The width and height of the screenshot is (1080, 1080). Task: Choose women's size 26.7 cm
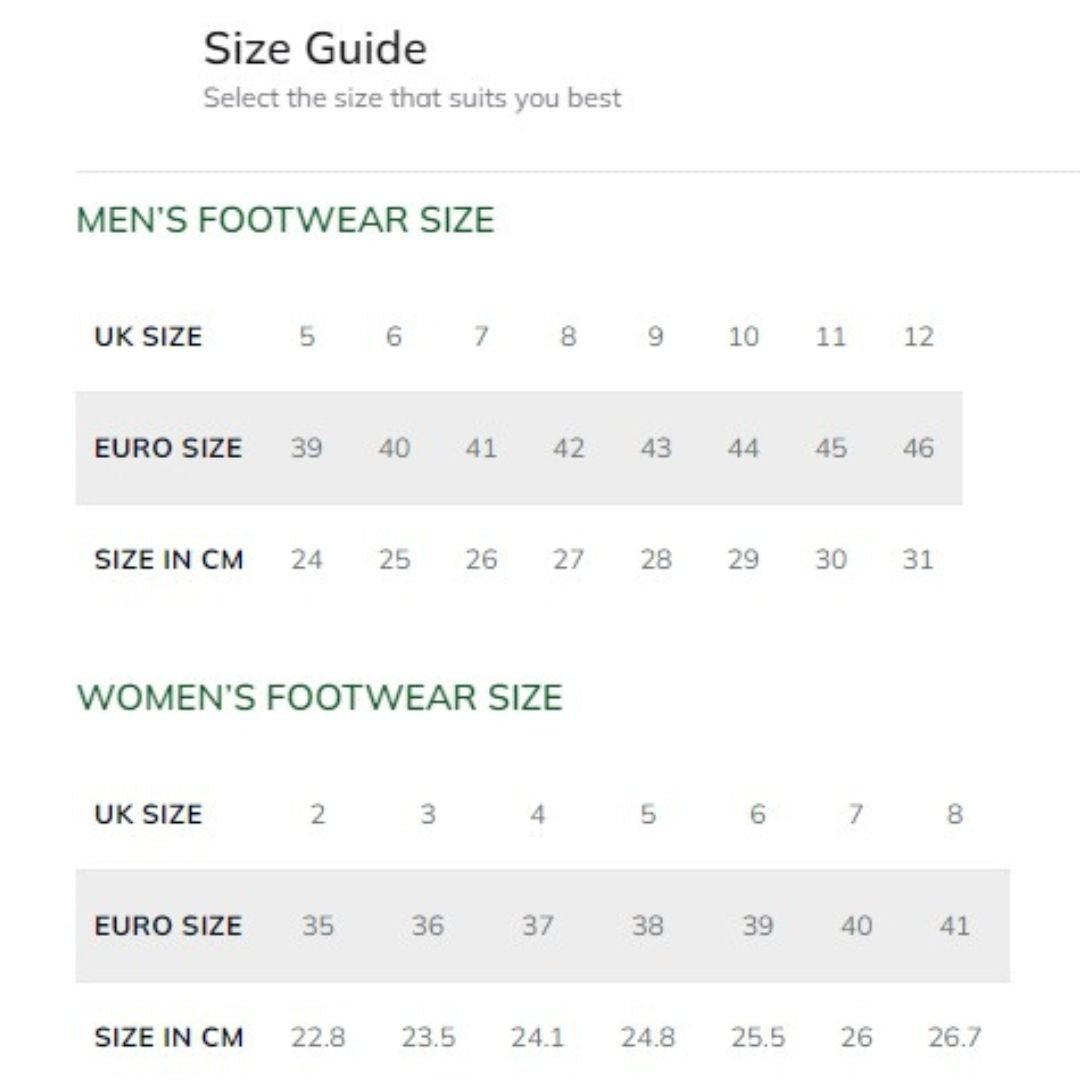[954, 1037]
